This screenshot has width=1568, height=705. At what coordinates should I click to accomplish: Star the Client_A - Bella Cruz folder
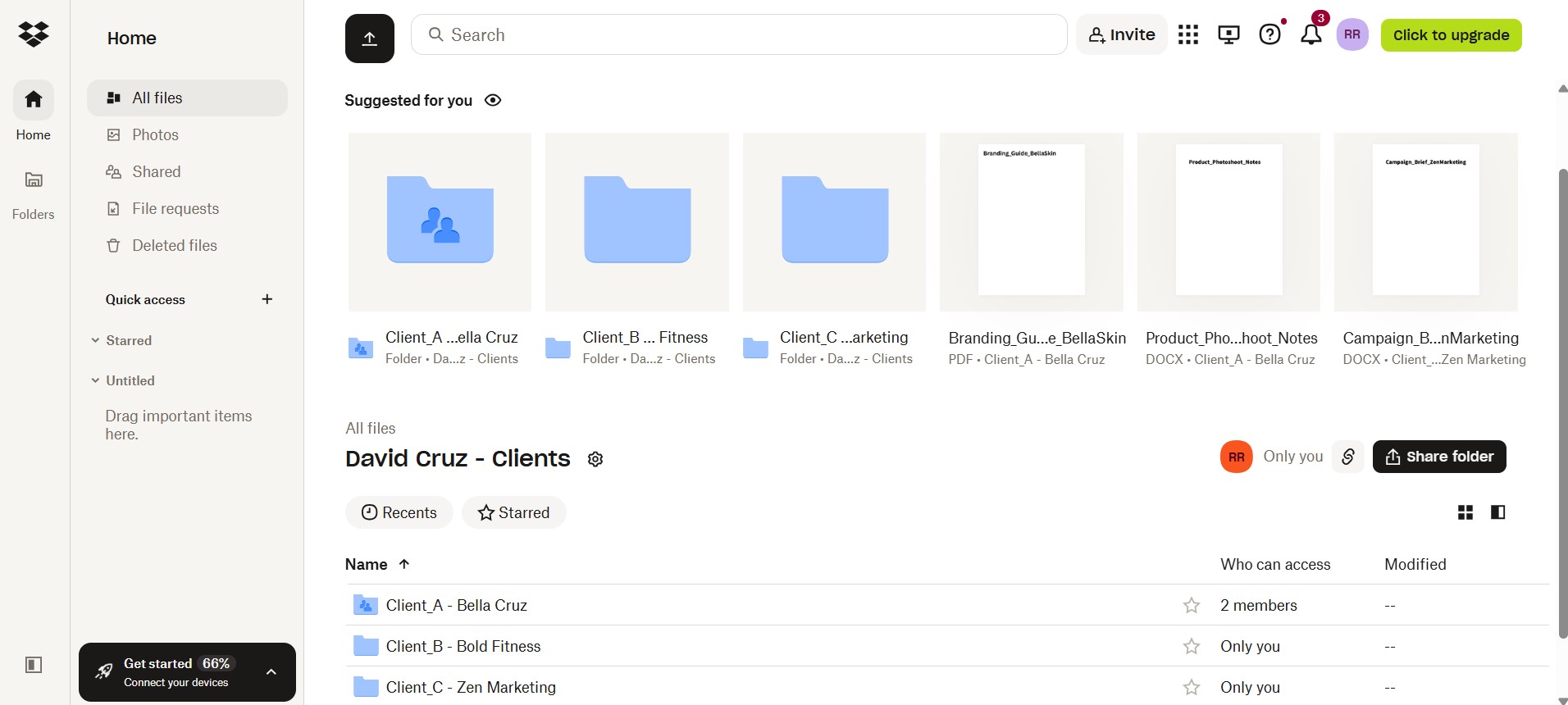coord(1192,605)
